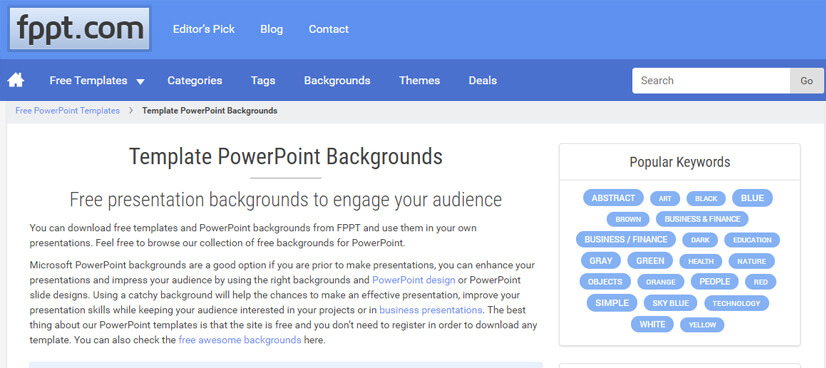This screenshot has height=368, width=826.
Task: Go to the Blog link
Action: click(x=271, y=29)
